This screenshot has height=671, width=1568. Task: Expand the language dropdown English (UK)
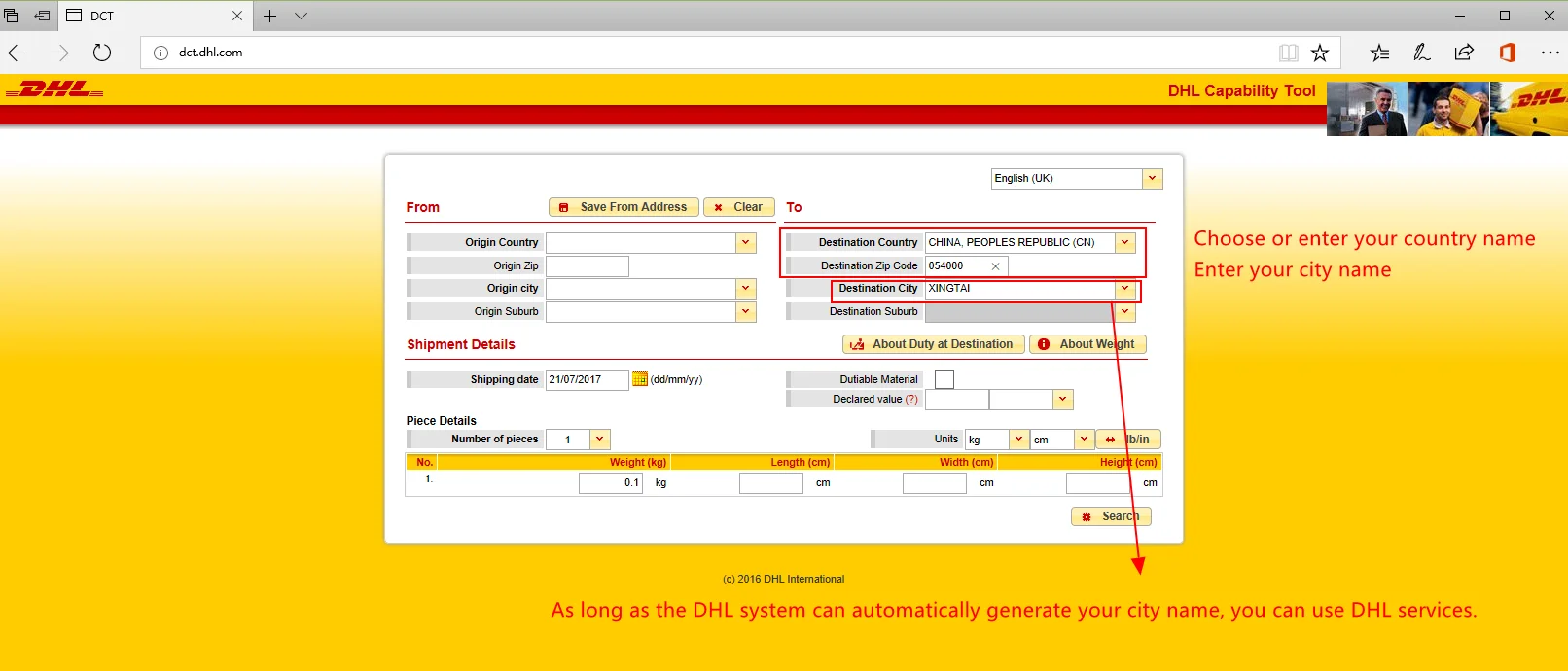click(1153, 179)
